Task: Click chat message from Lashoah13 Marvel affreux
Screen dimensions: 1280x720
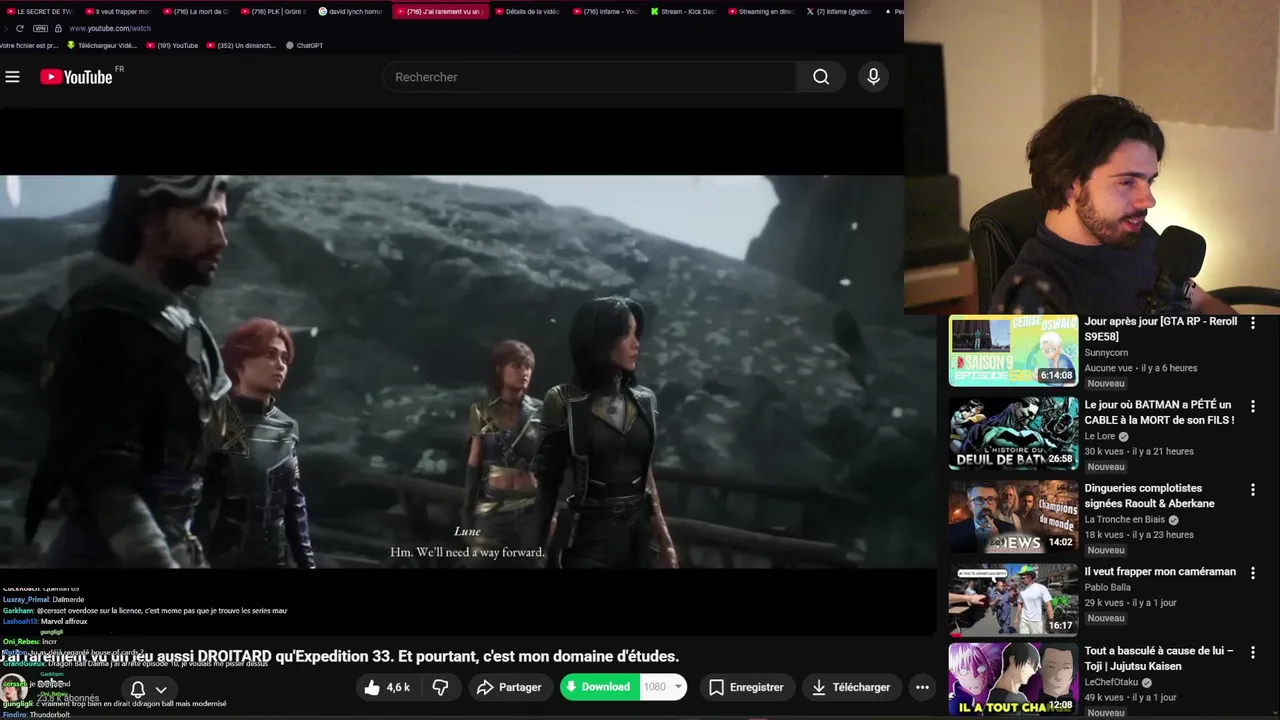Action: coord(45,621)
